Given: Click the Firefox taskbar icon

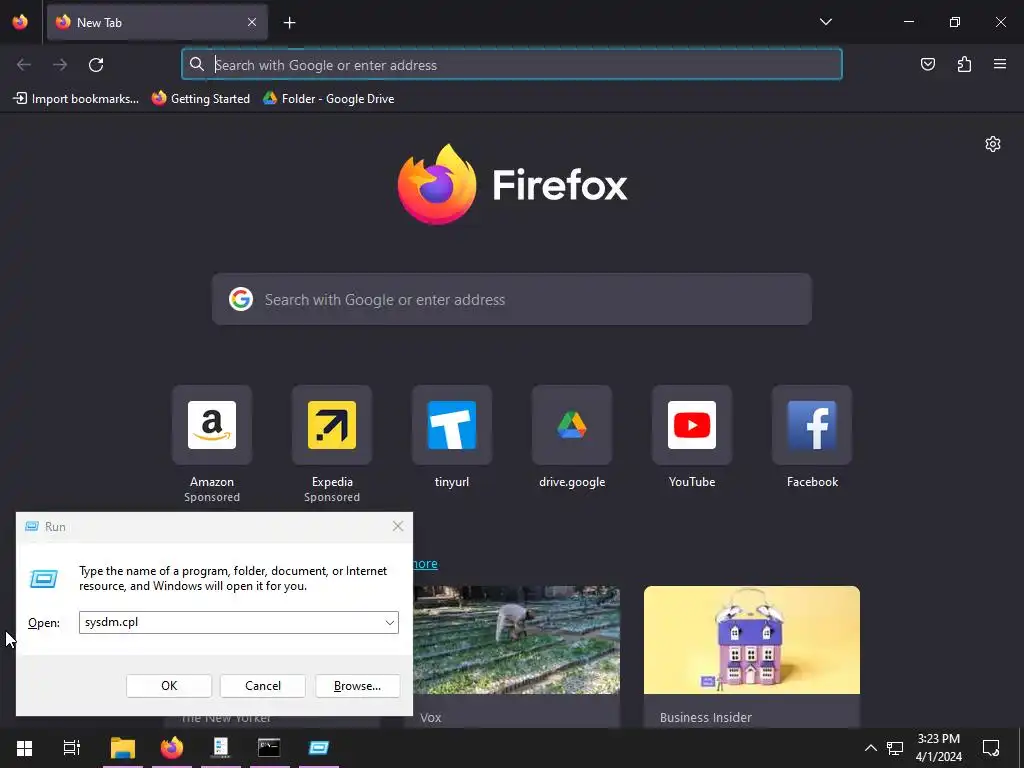Looking at the screenshot, I should (x=172, y=748).
